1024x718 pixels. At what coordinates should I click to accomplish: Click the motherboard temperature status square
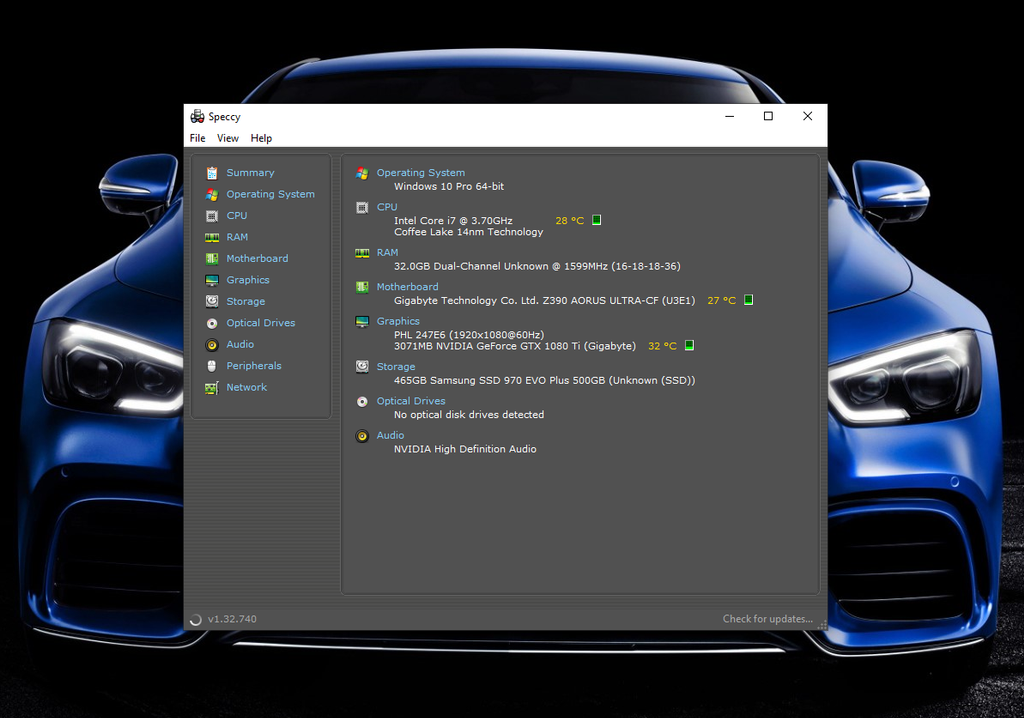(748, 300)
